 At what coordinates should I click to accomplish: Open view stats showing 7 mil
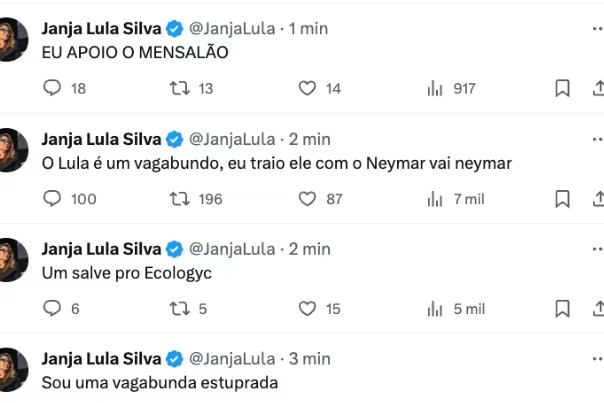pos(435,198)
